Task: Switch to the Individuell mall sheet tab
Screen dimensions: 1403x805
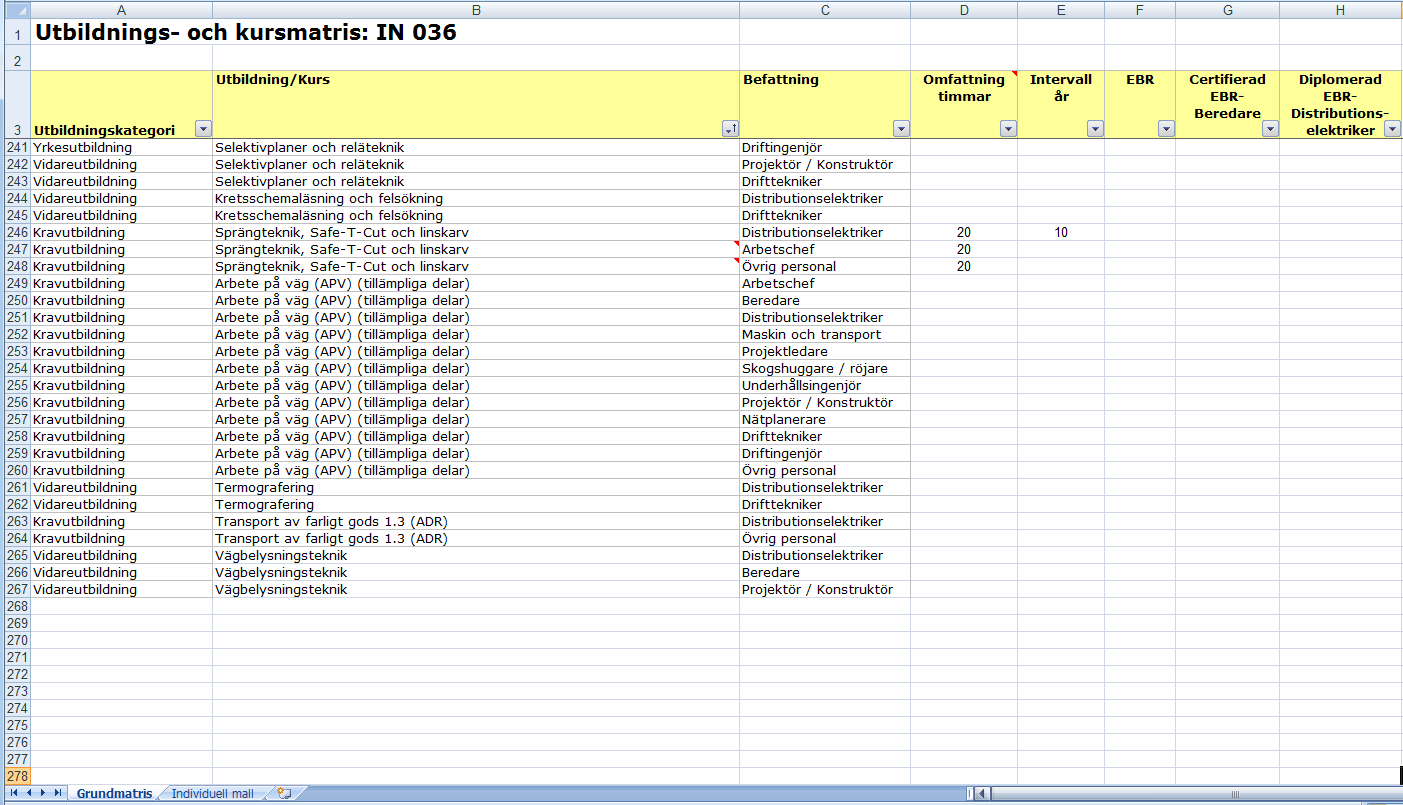Action: coord(212,794)
